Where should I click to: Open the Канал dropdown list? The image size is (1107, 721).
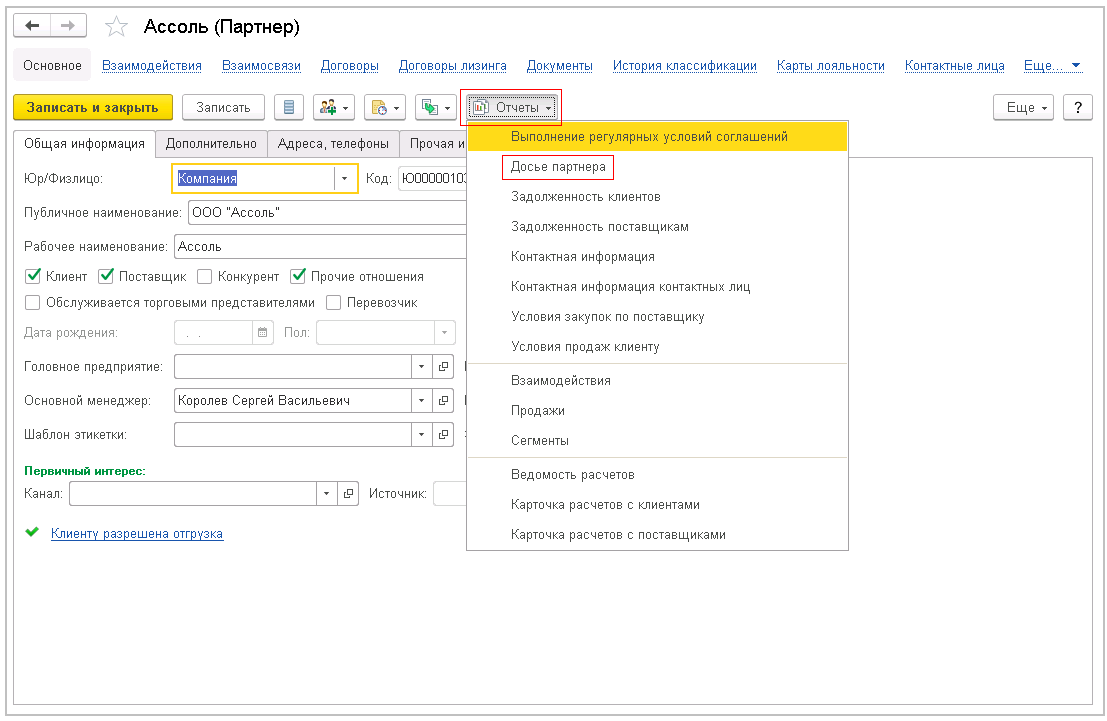[x=327, y=493]
